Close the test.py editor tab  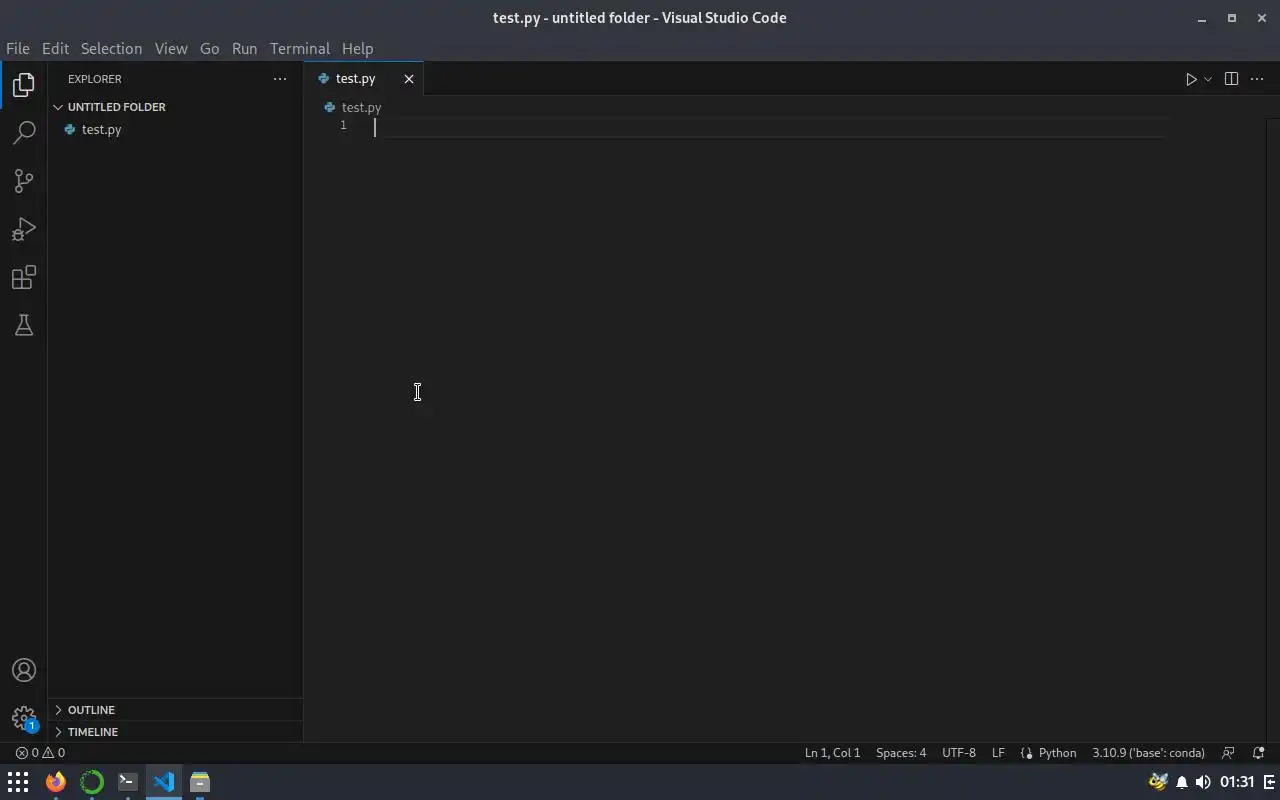[408, 79]
